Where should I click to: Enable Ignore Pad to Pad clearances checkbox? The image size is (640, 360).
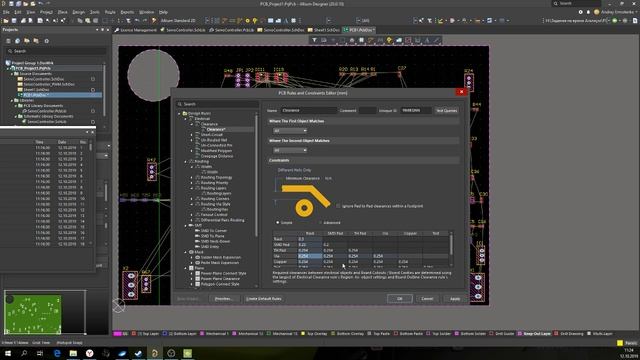pyautogui.click(x=338, y=206)
